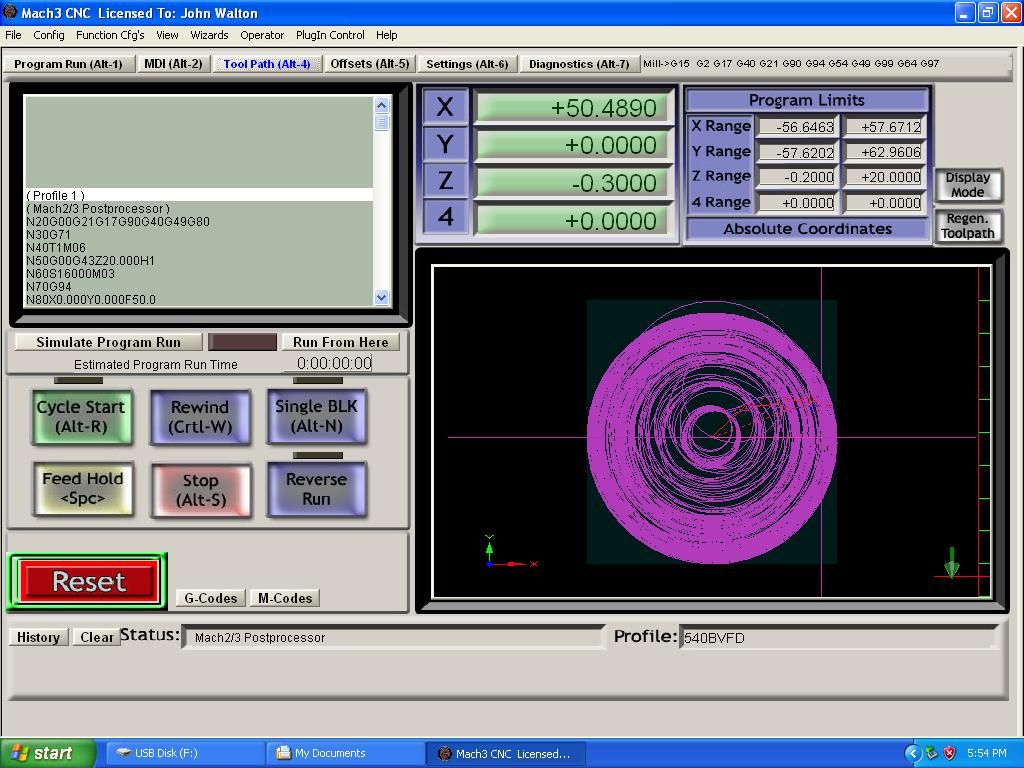Open the Config menu

click(x=49, y=35)
